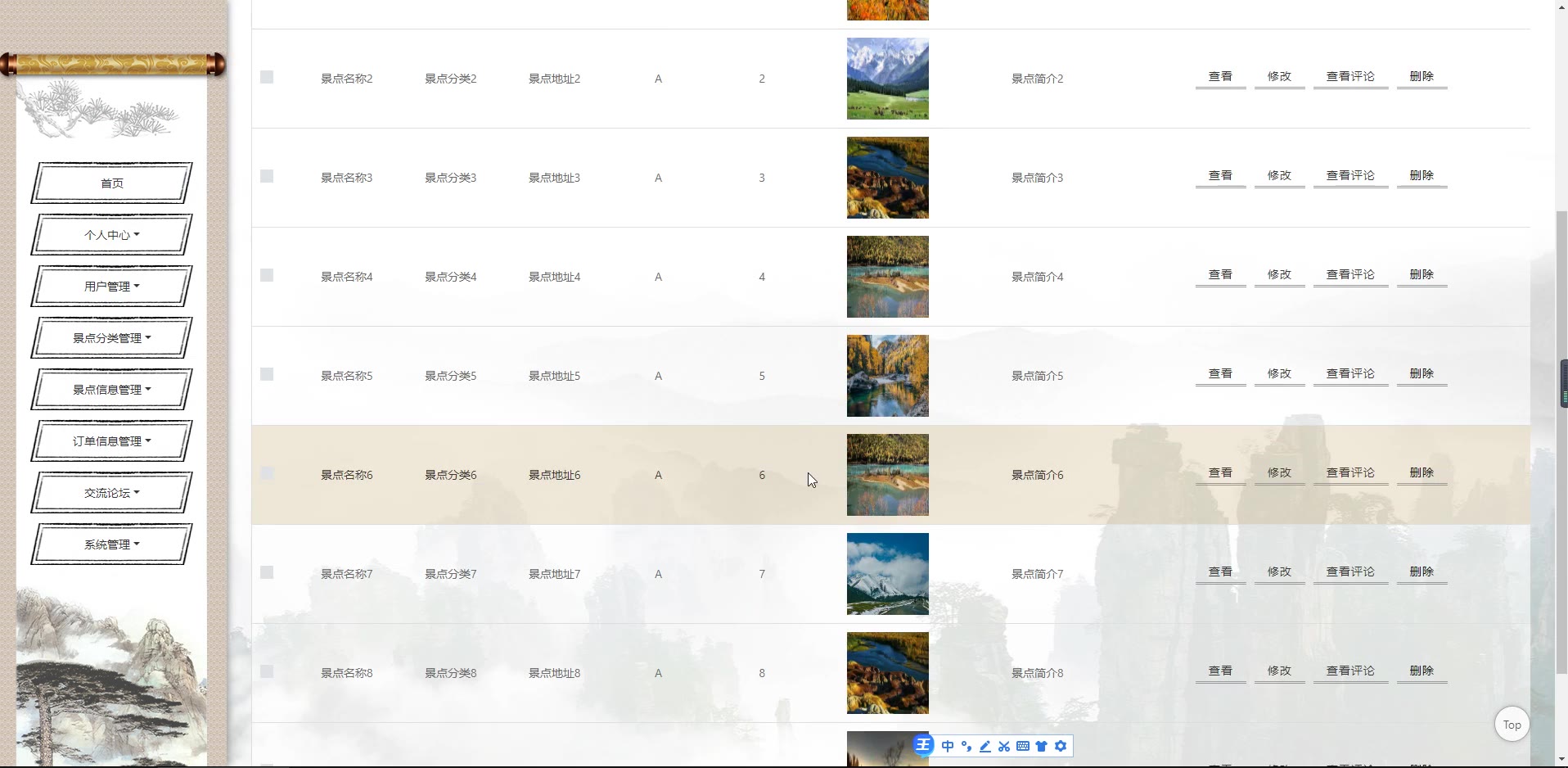This screenshot has width=1568, height=768.
Task: Click the IME logo icon with 王
Action: [x=923, y=745]
